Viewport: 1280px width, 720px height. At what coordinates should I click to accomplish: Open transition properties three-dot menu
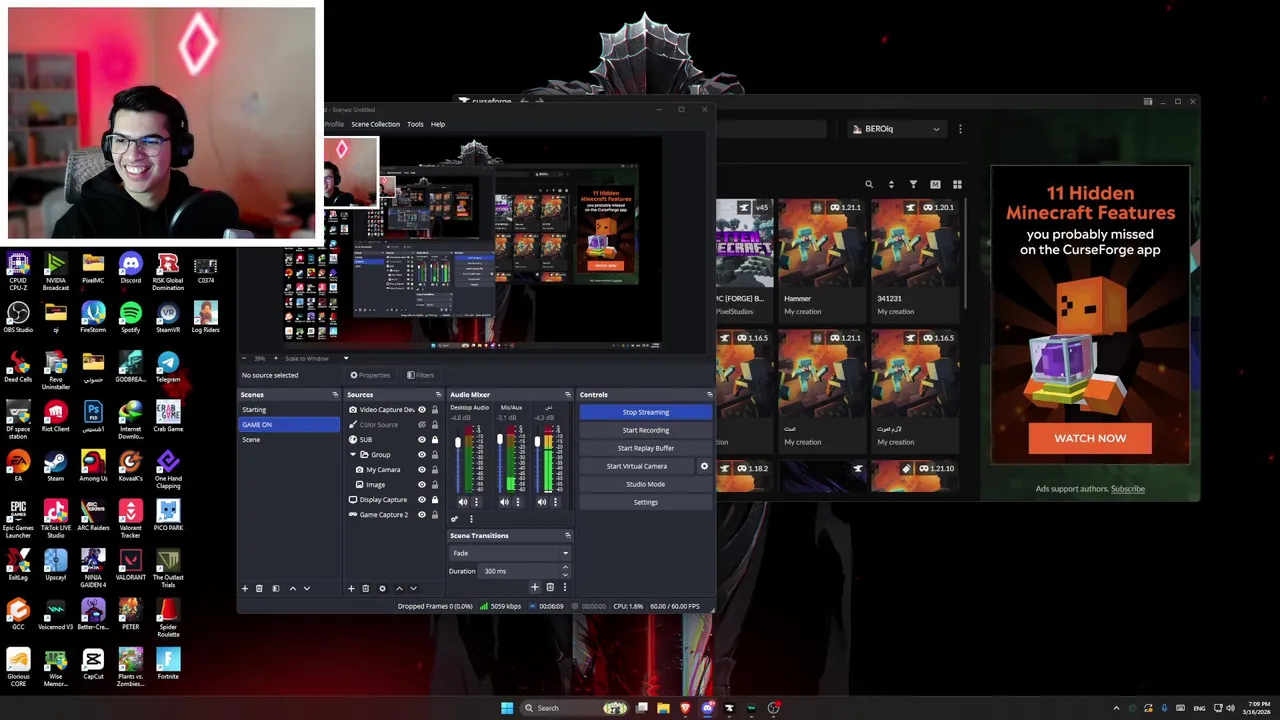pos(564,587)
